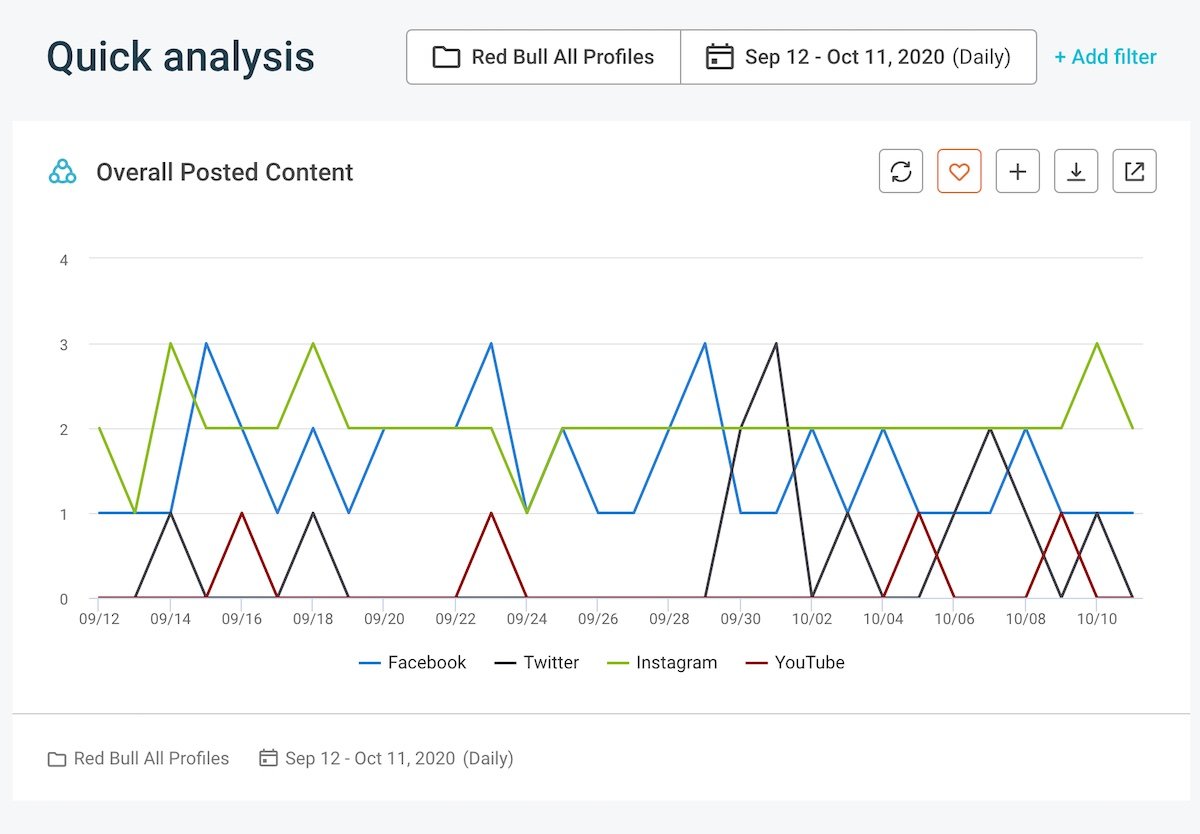Click the y-axis value 4

coord(64,259)
